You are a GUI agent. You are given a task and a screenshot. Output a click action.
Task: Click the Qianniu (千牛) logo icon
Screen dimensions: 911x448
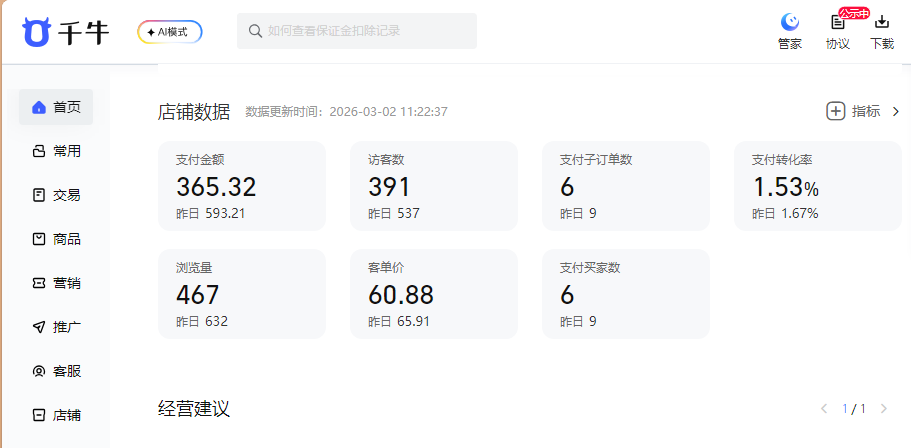[37, 31]
